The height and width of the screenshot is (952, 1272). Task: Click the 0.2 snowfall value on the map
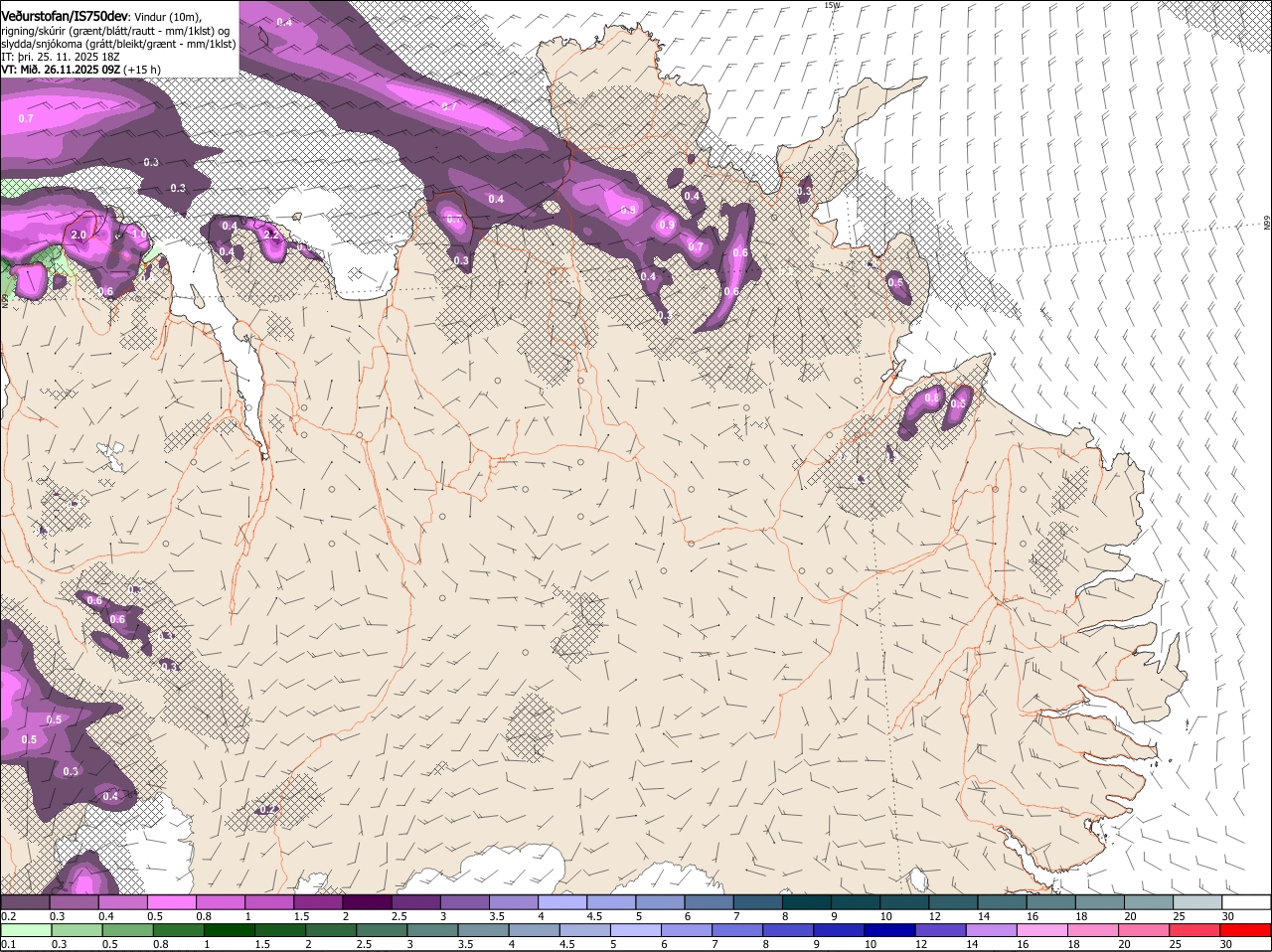pos(267,810)
